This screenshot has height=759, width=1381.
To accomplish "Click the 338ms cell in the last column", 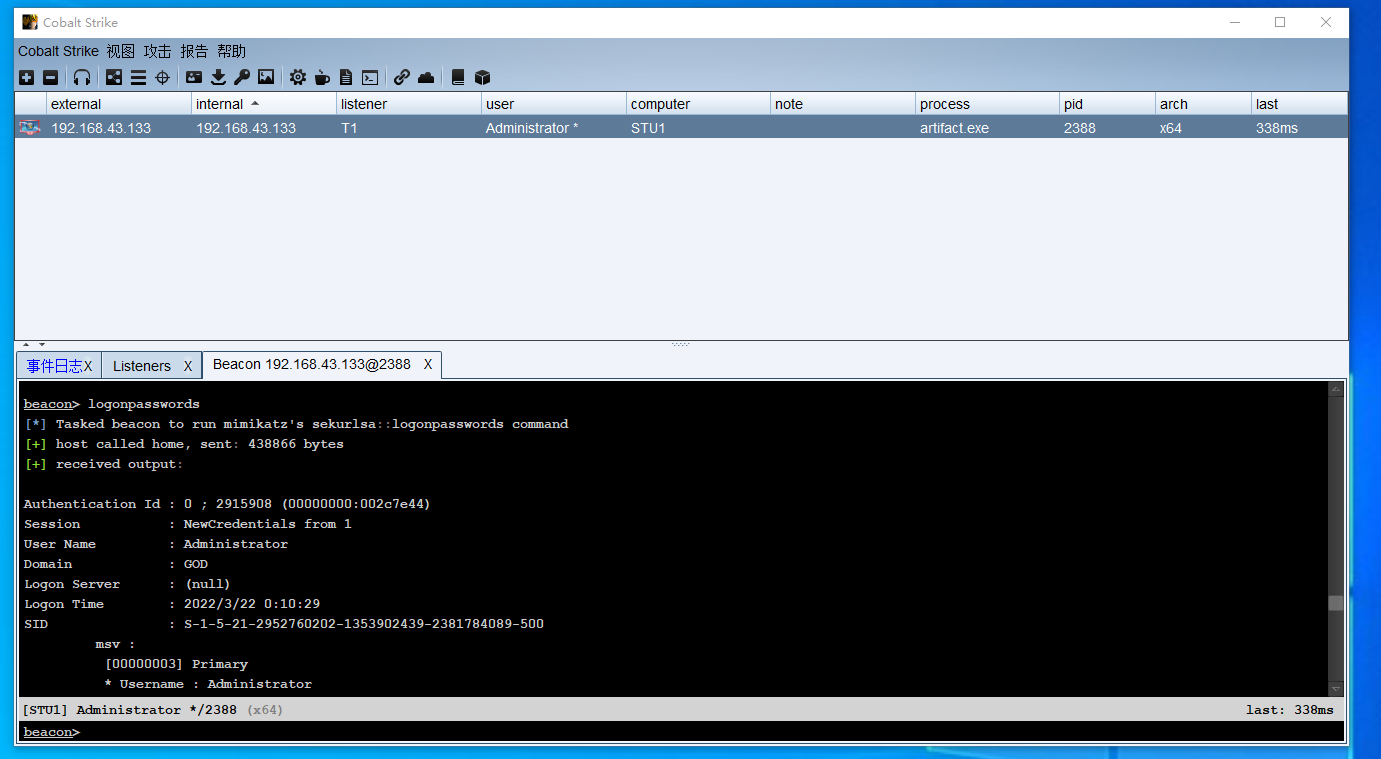I will [1299, 128].
